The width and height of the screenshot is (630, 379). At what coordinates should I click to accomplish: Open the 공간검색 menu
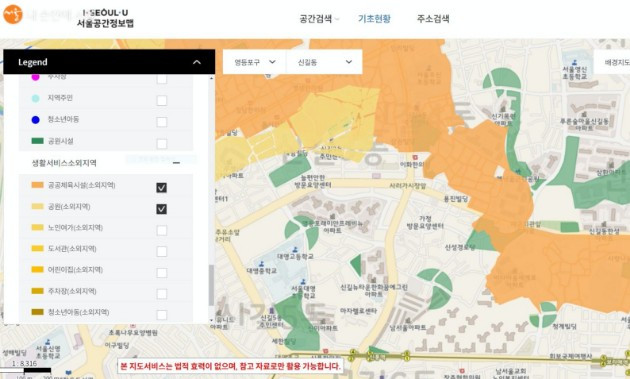(319, 18)
